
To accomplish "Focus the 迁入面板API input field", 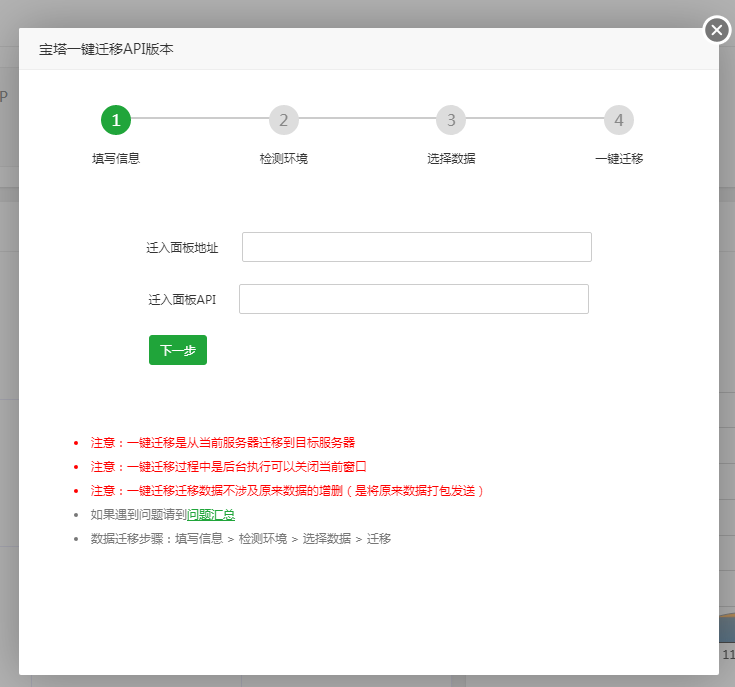I will point(414,299).
